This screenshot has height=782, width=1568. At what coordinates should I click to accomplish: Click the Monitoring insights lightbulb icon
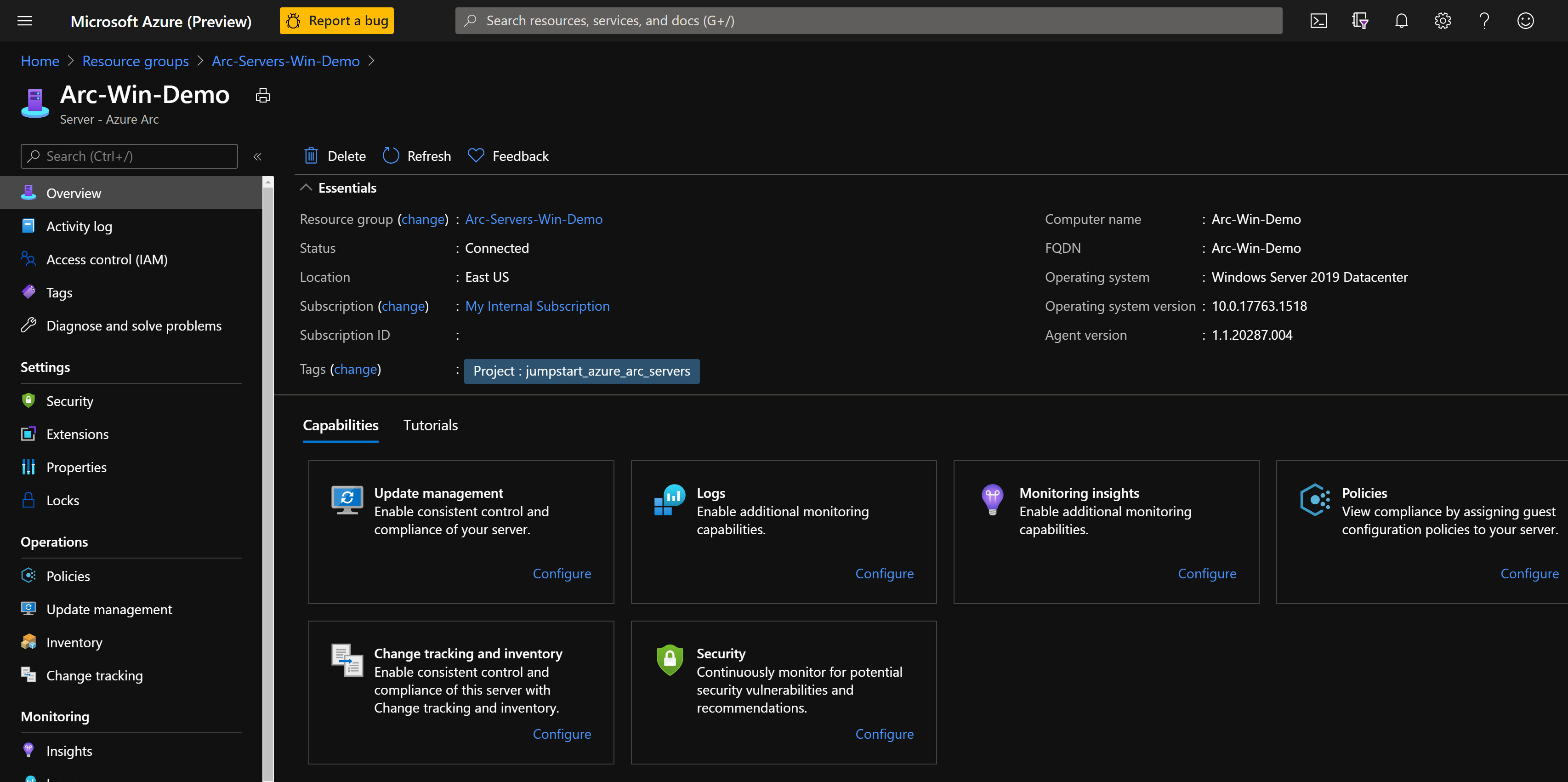pos(992,500)
